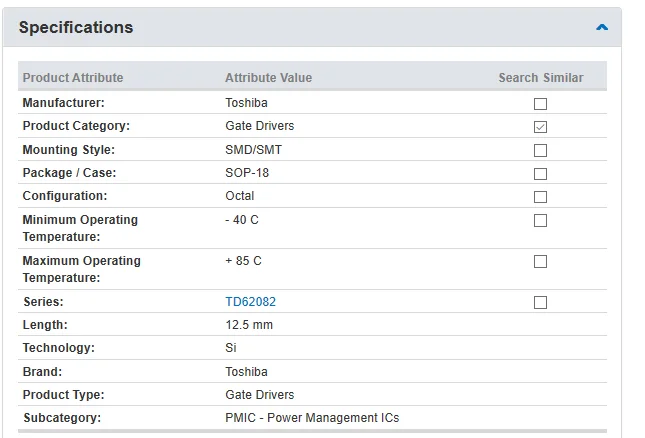Viewport: 645px width, 438px height.
Task: Open the TD62082 series link
Action: pyautogui.click(x=251, y=301)
